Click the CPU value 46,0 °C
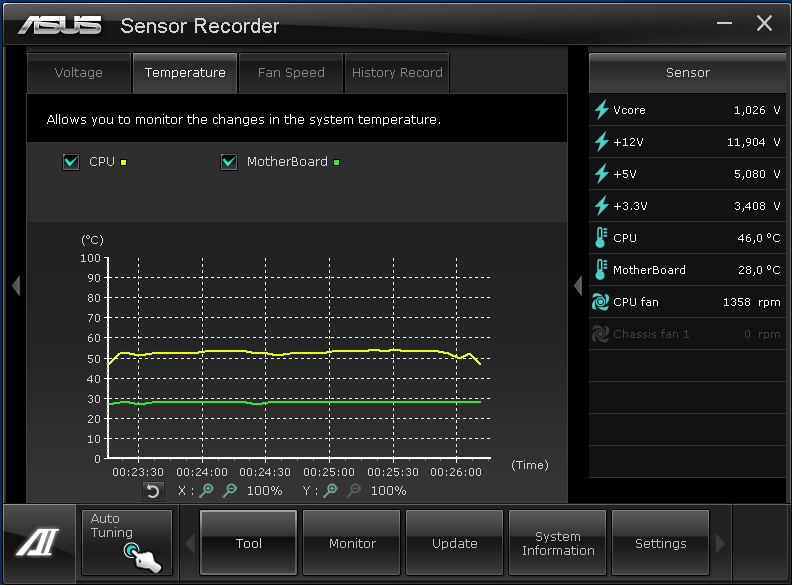This screenshot has width=792, height=585. 759,237
